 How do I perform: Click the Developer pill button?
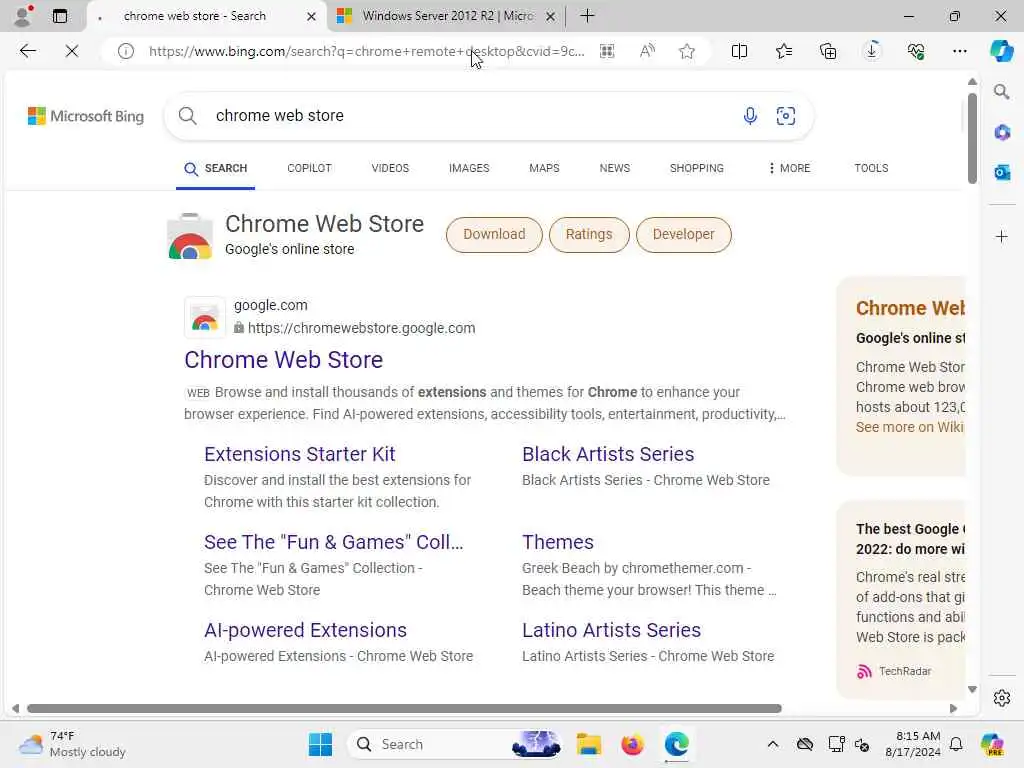[x=683, y=234]
